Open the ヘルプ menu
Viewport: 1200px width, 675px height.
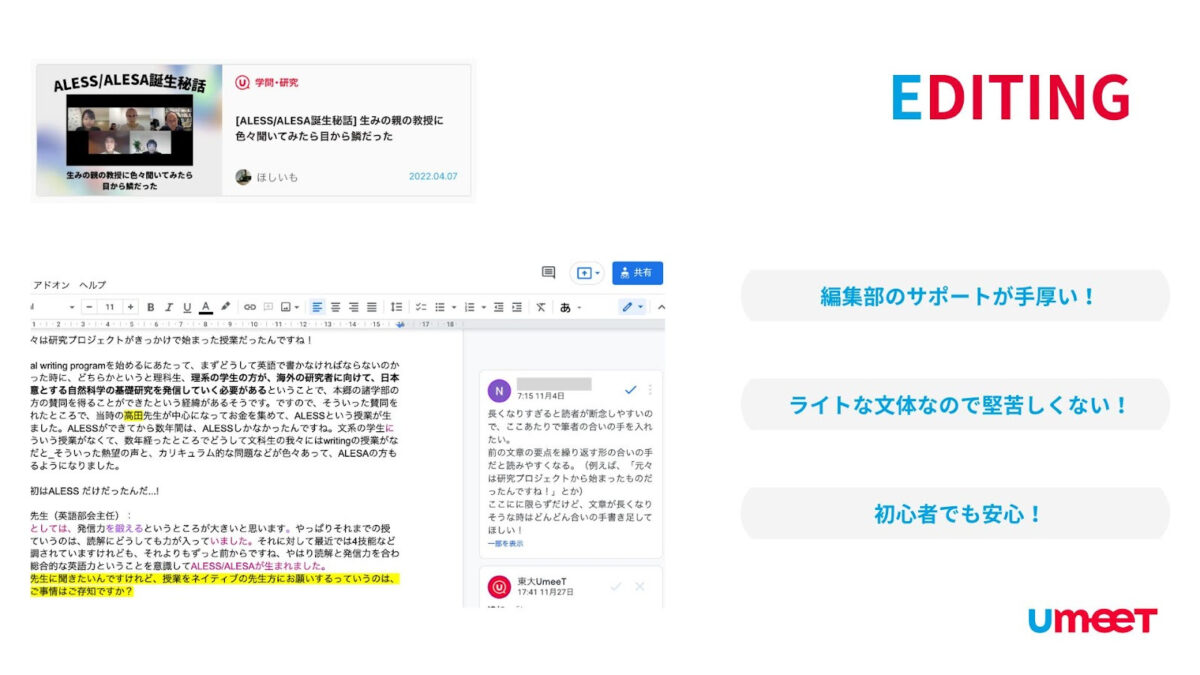[93, 285]
